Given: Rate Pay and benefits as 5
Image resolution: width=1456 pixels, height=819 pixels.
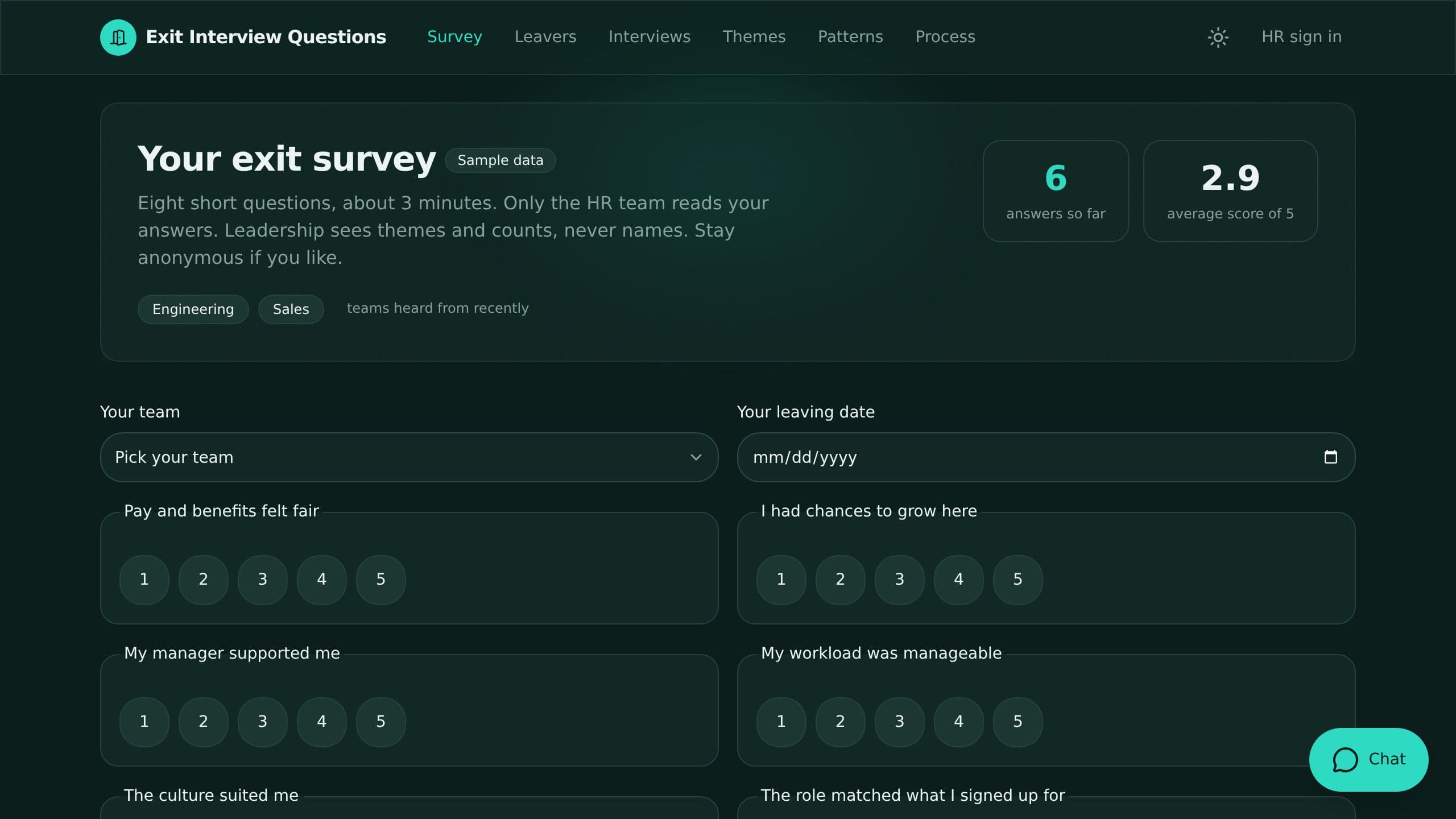Looking at the screenshot, I should pyautogui.click(x=381, y=580).
